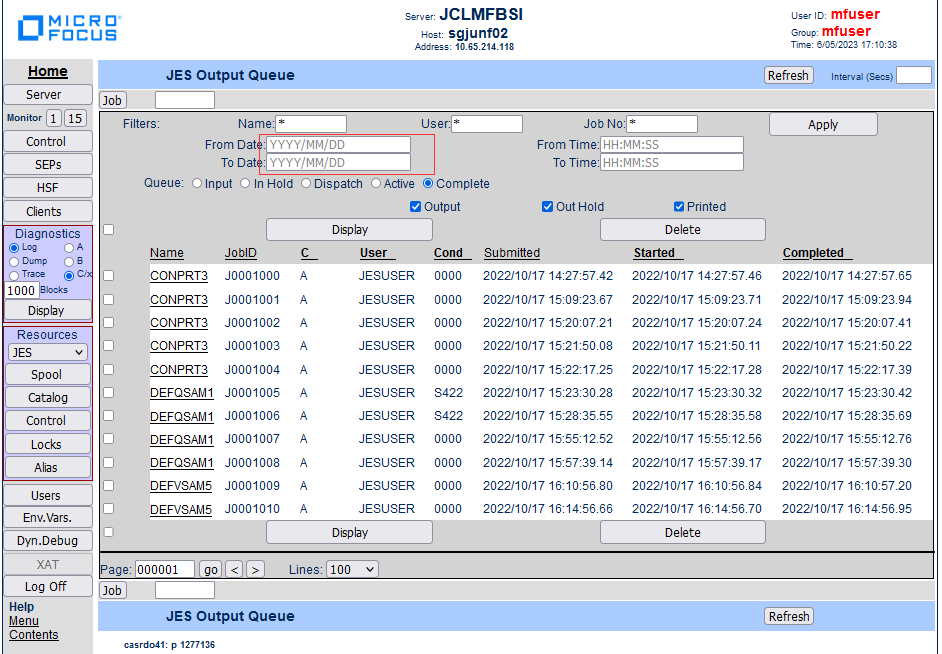Image resolution: width=942 pixels, height=654 pixels.
Task: Click the top Refresh button
Action: [788, 76]
